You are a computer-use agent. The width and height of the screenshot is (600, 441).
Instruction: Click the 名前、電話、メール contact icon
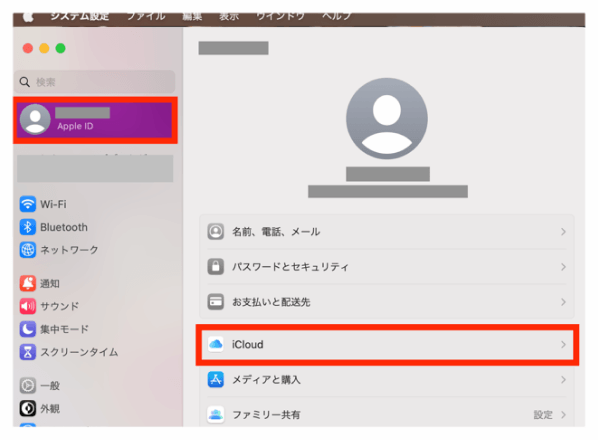pos(215,232)
